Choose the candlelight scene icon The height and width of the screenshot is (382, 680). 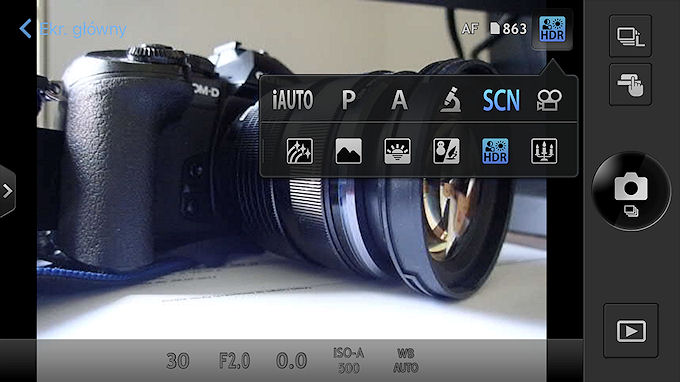[x=544, y=151]
